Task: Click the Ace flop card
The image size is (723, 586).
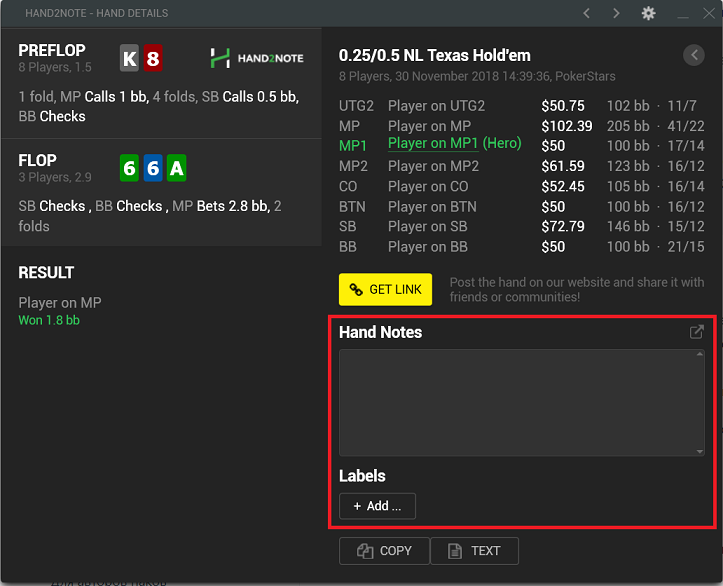Action: coord(177,168)
